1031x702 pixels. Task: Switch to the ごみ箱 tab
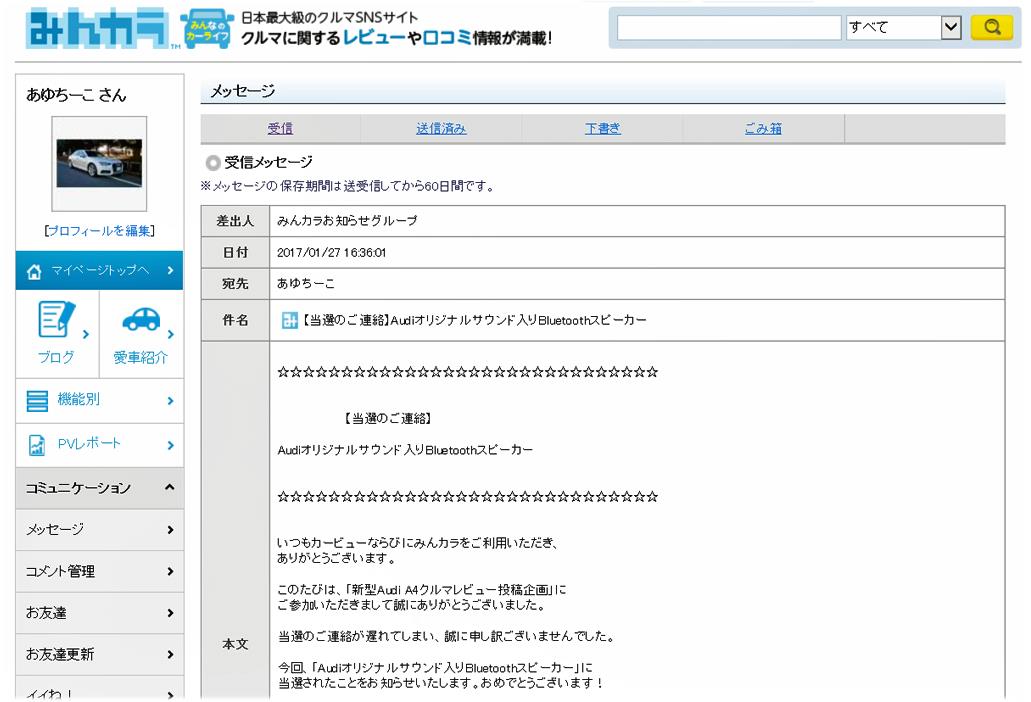click(763, 128)
